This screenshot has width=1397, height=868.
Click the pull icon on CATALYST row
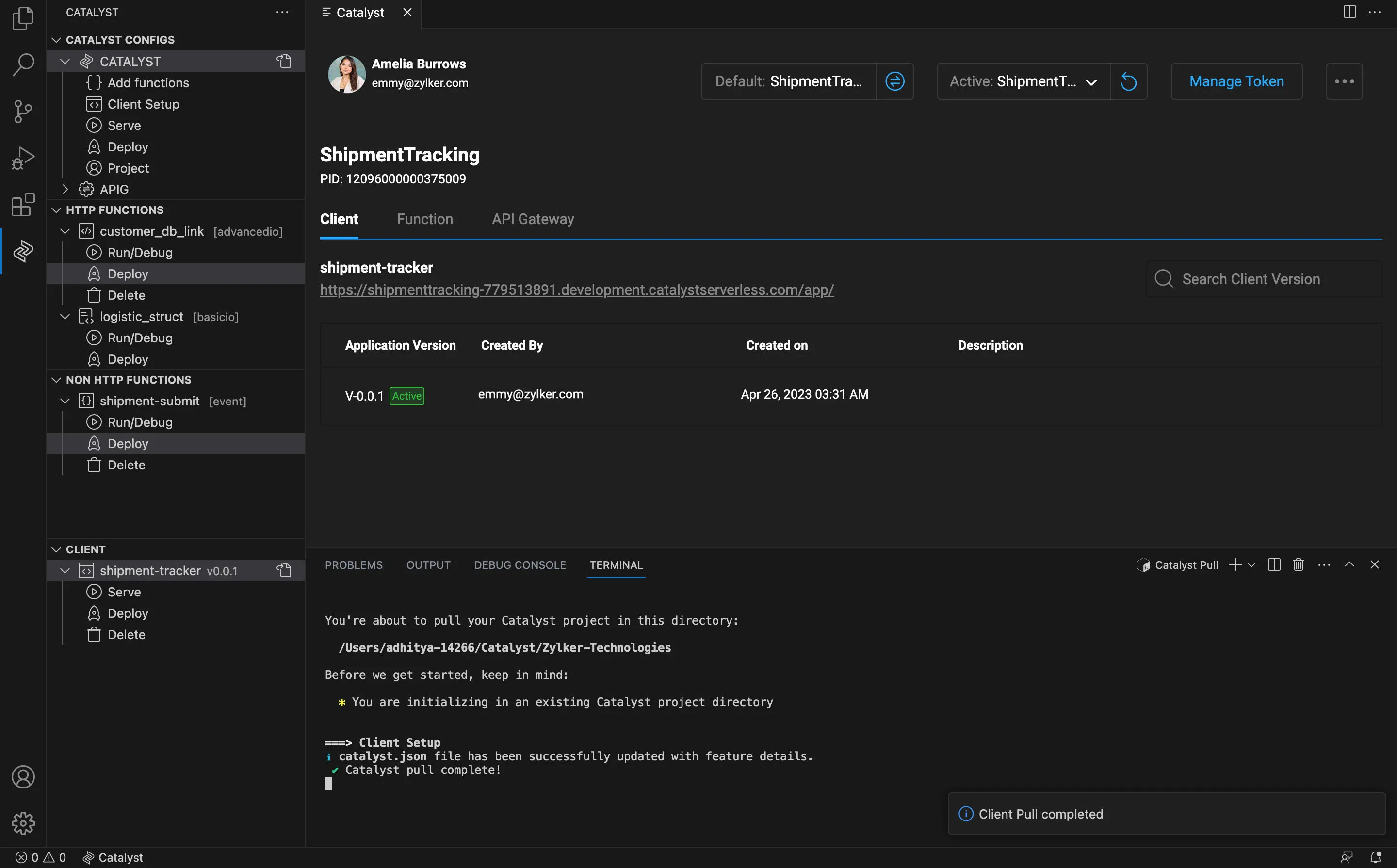click(x=284, y=61)
